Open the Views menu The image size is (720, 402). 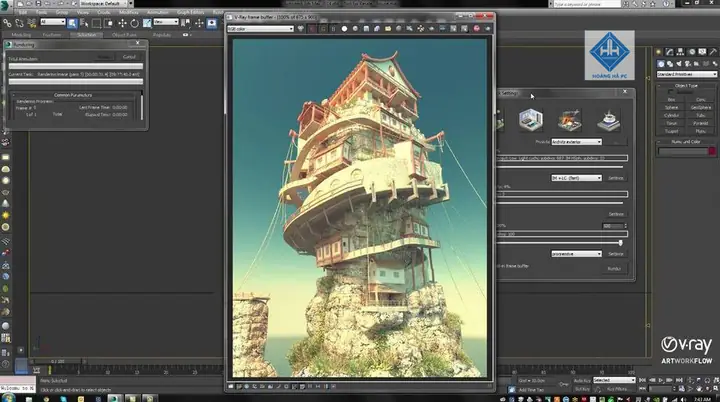[83, 12]
